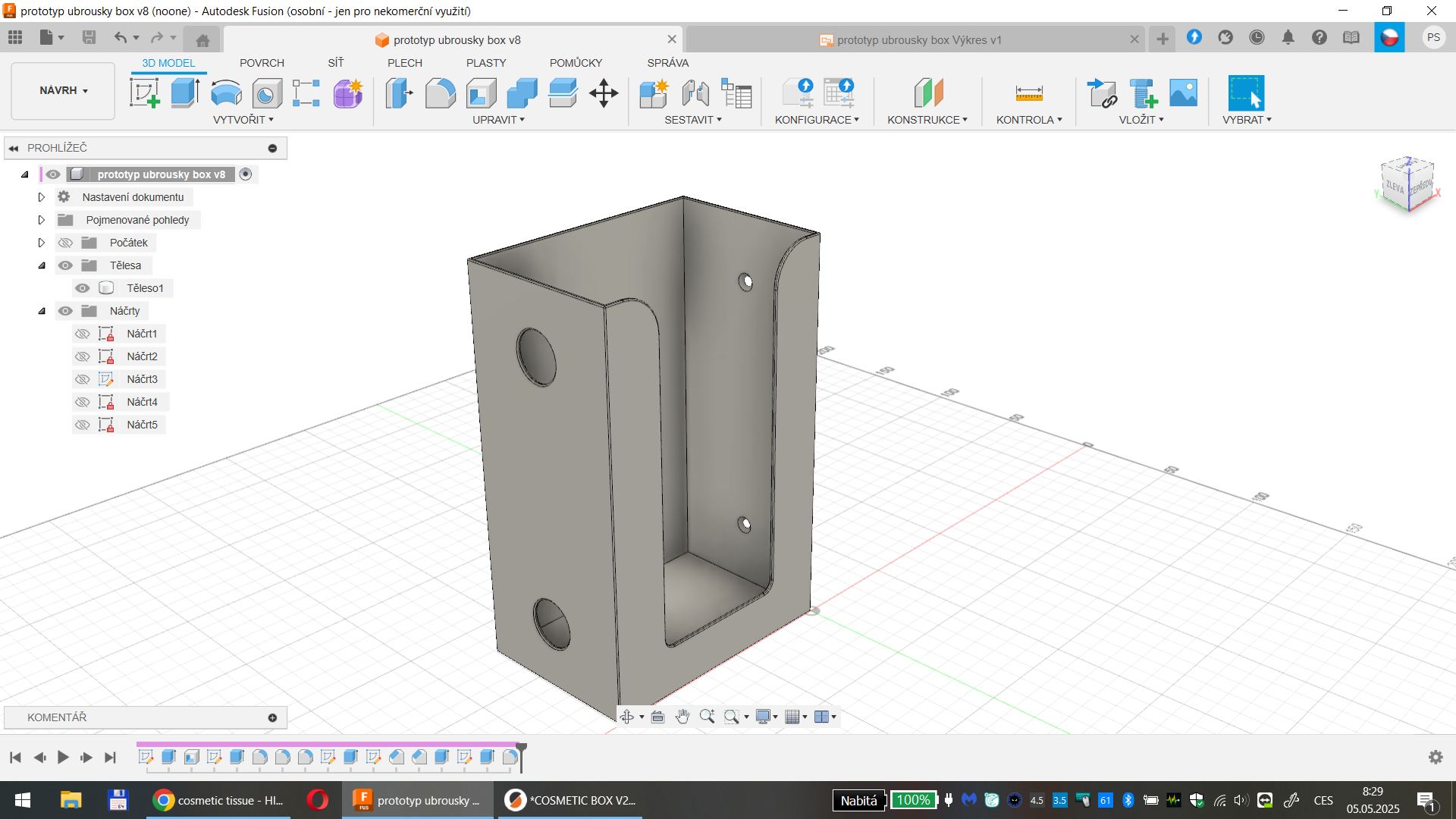
Task: Click the timeline end marker
Action: (522, 756)
